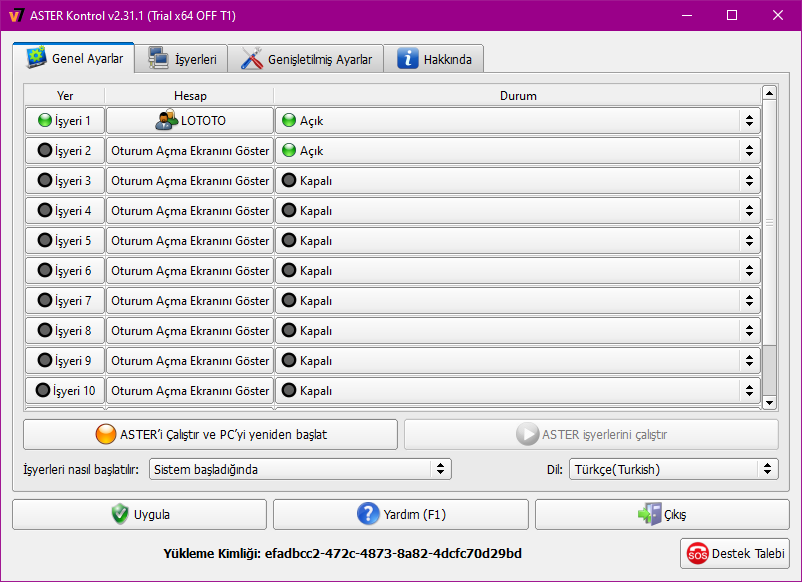Click the tools icon on the Genişletilmiş Ayarlar tab
This screenshot has height=582, width=802.
point(252,59)
